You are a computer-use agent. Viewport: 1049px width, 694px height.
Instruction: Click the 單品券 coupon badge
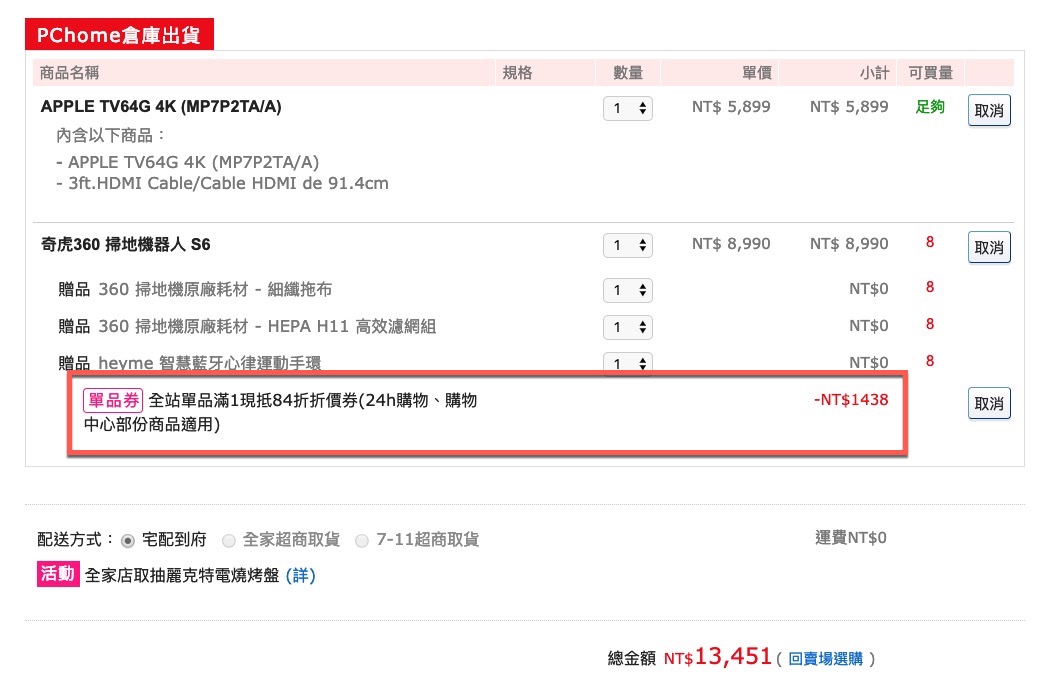[x=112, y=400]
